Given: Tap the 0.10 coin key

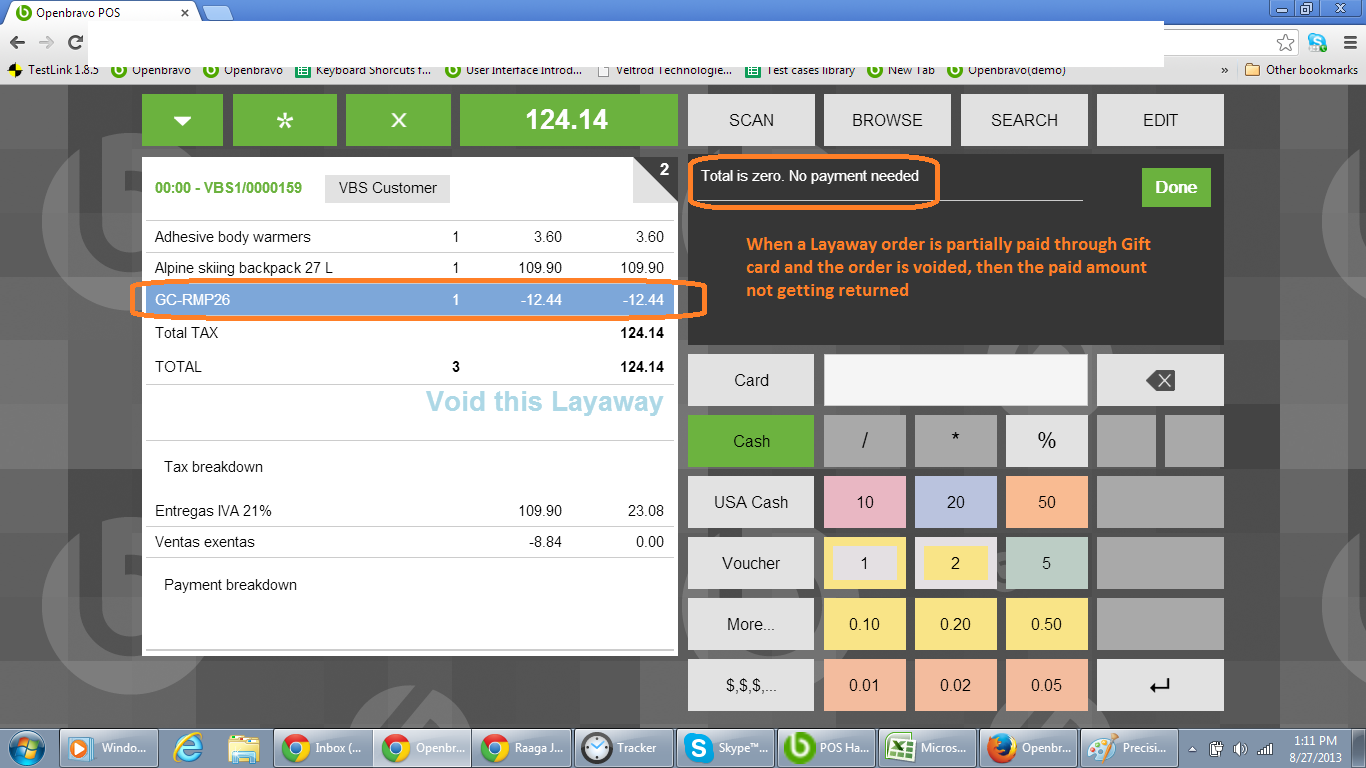Looking at the screenshot, I should pos(865,624).
